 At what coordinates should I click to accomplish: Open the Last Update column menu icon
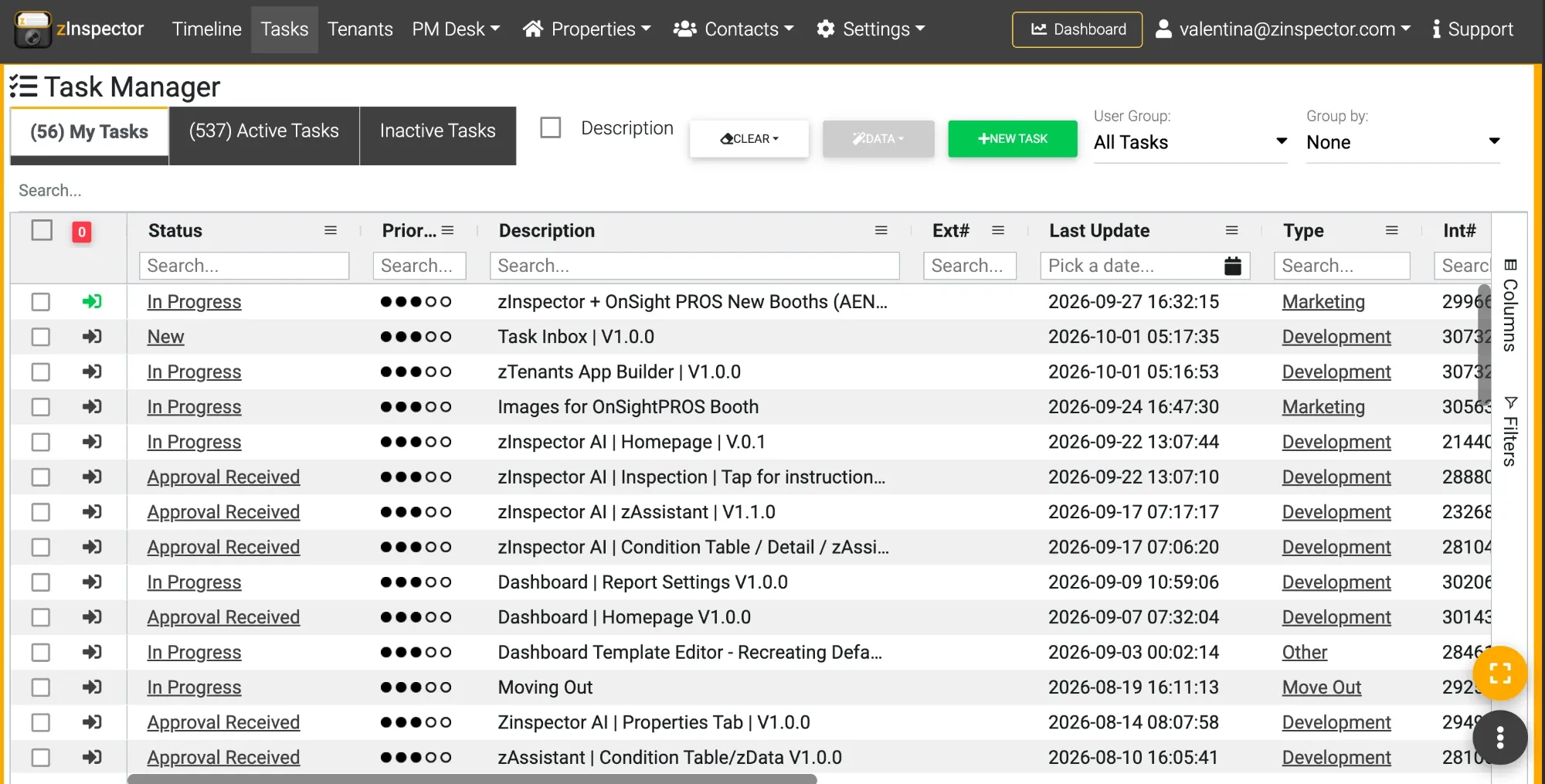(x=1232, y=230)
